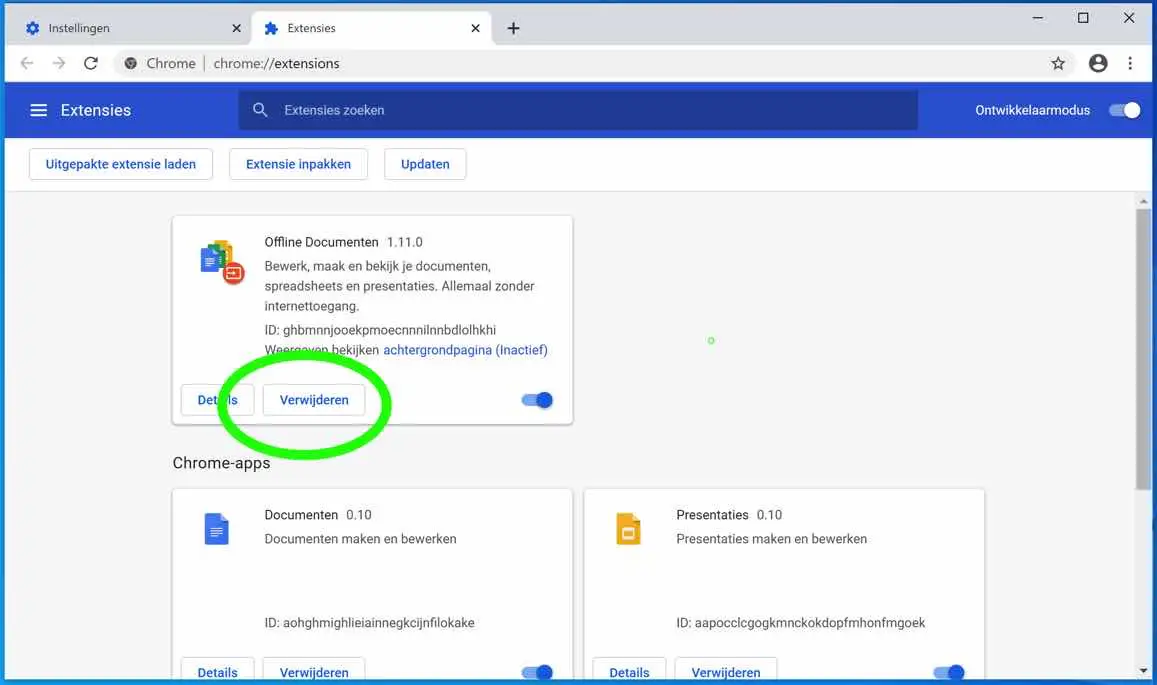Click the Chrome site info icon in address bar
Image resolution: width=1157 pixels, height=685 pixels.
coord(131,63)
